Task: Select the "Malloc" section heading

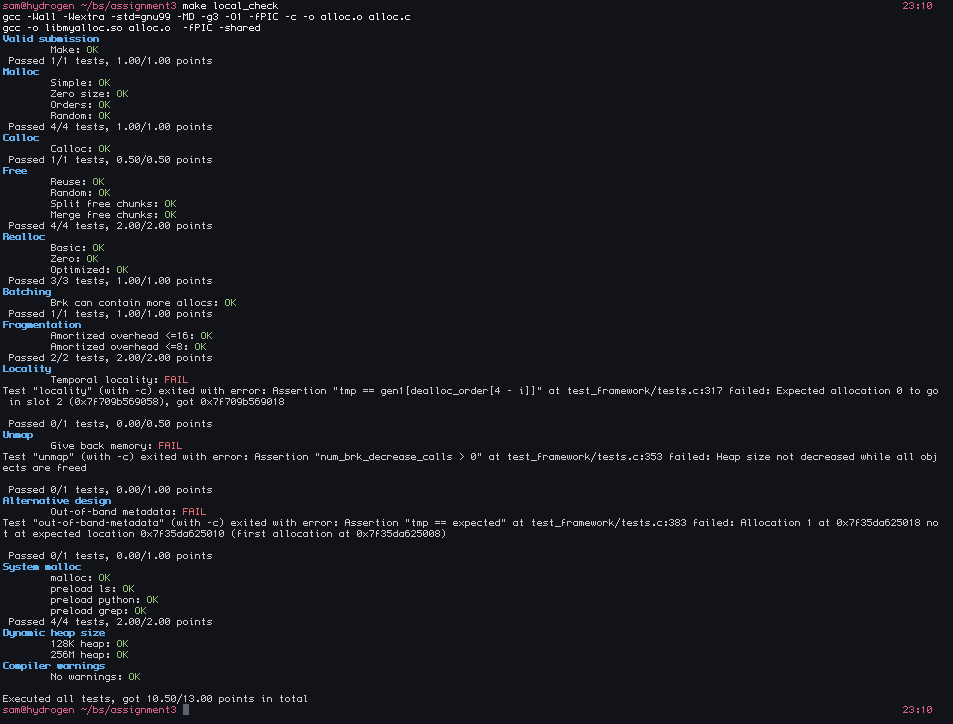Action: 21,72
